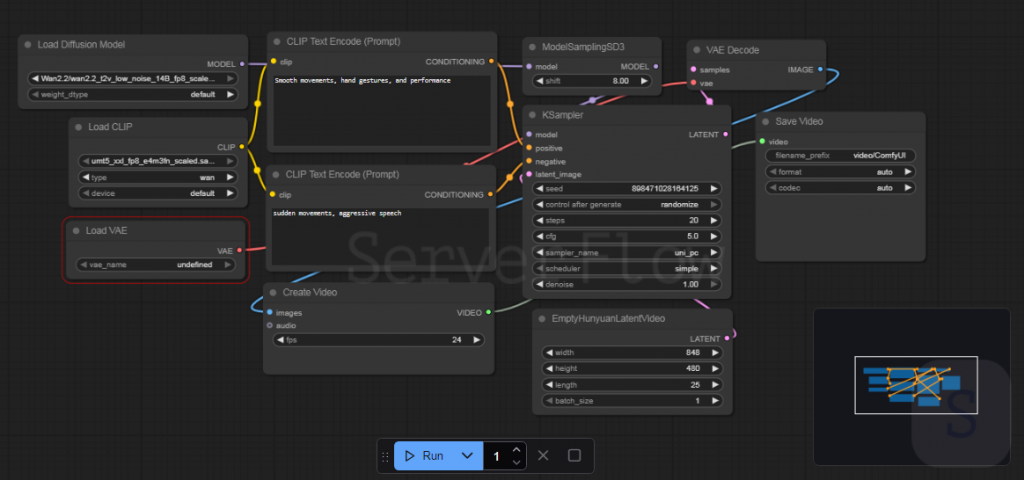Collapse the CLIP Text Encode node containing 'sudden movements' prompt
The image size is (1024, 480).
pos(277,174)
